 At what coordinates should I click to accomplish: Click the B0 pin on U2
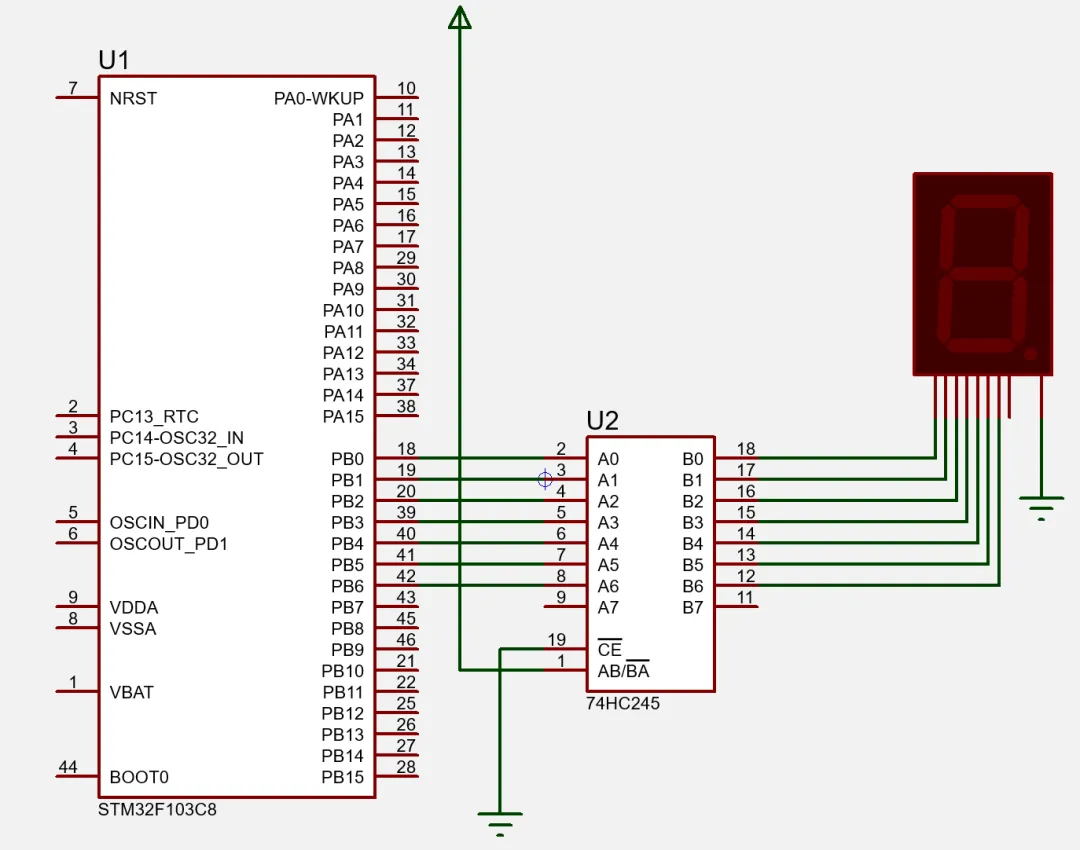[x=693, y=459]
